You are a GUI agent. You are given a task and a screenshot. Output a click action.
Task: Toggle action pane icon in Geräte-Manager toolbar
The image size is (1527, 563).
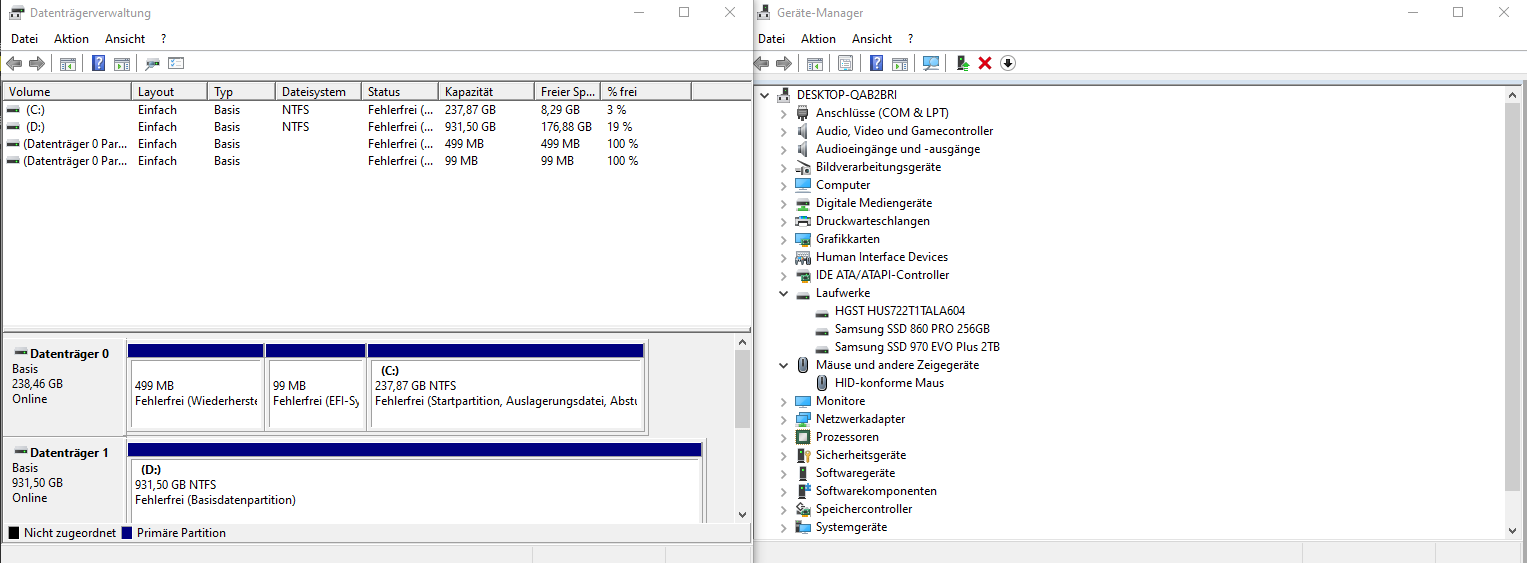900,63
